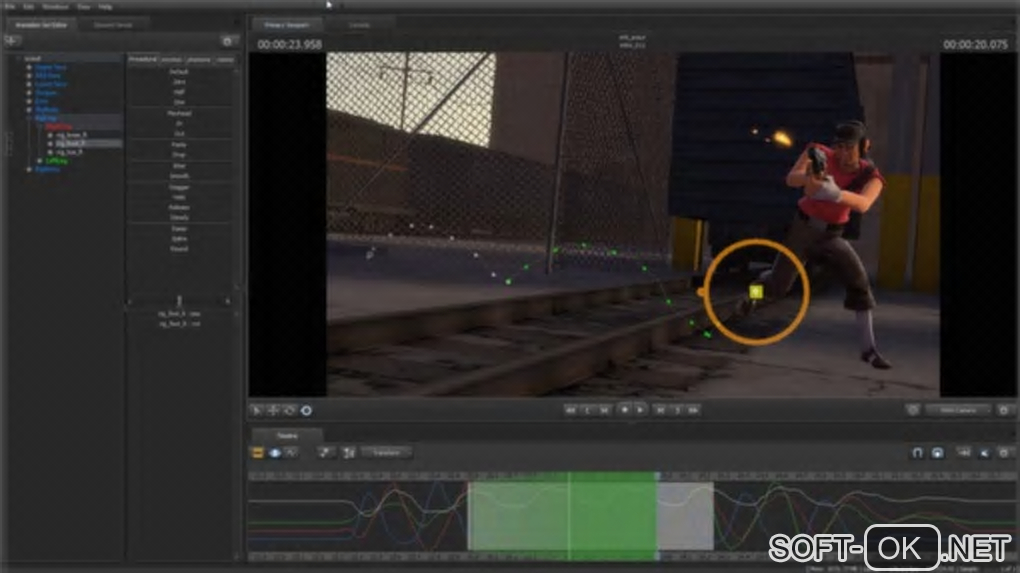1020x573 pixels.
Task: Apply the Half procedural preset
Action: (179, 92)
